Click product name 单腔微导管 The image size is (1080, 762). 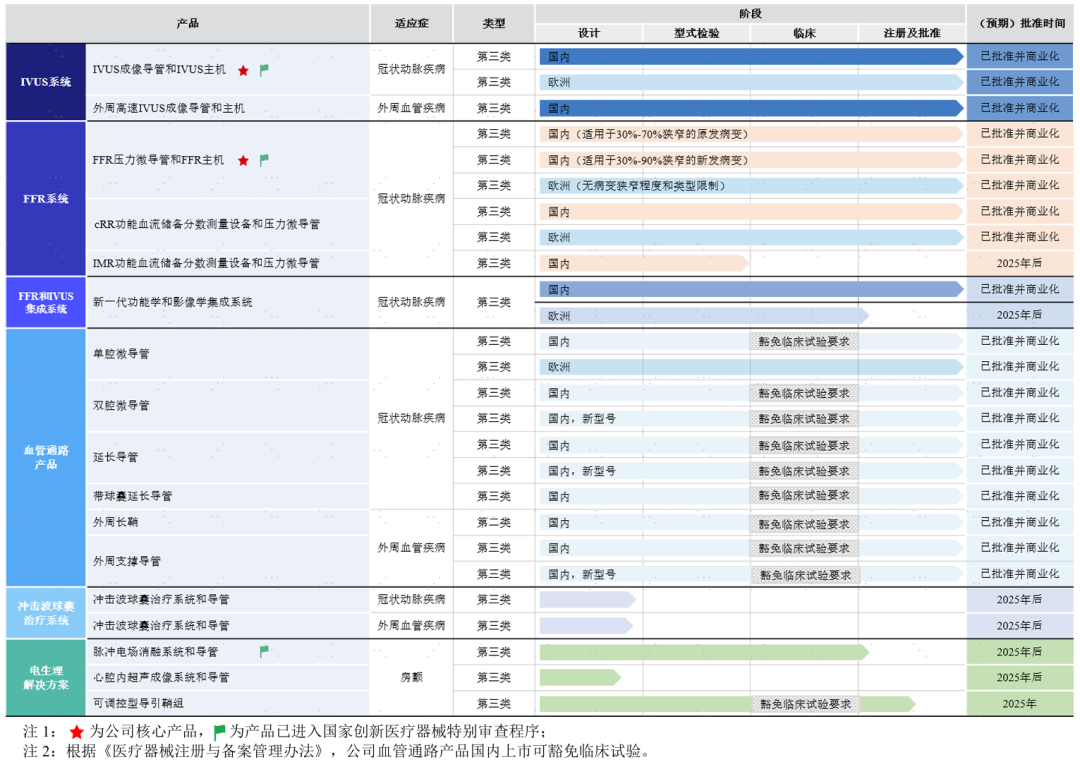pos(121,353)
